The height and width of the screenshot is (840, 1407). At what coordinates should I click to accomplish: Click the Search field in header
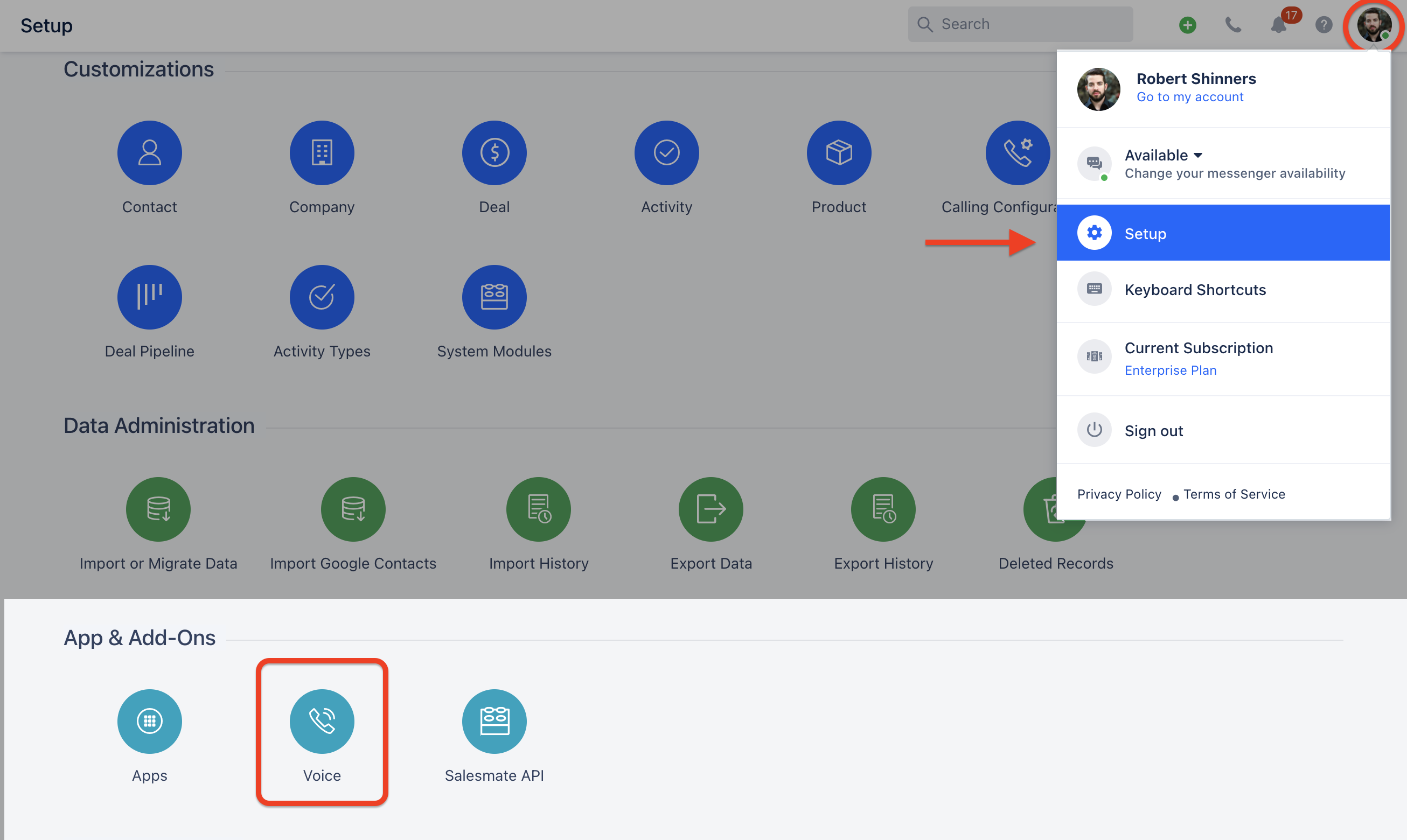[1020, 24]
